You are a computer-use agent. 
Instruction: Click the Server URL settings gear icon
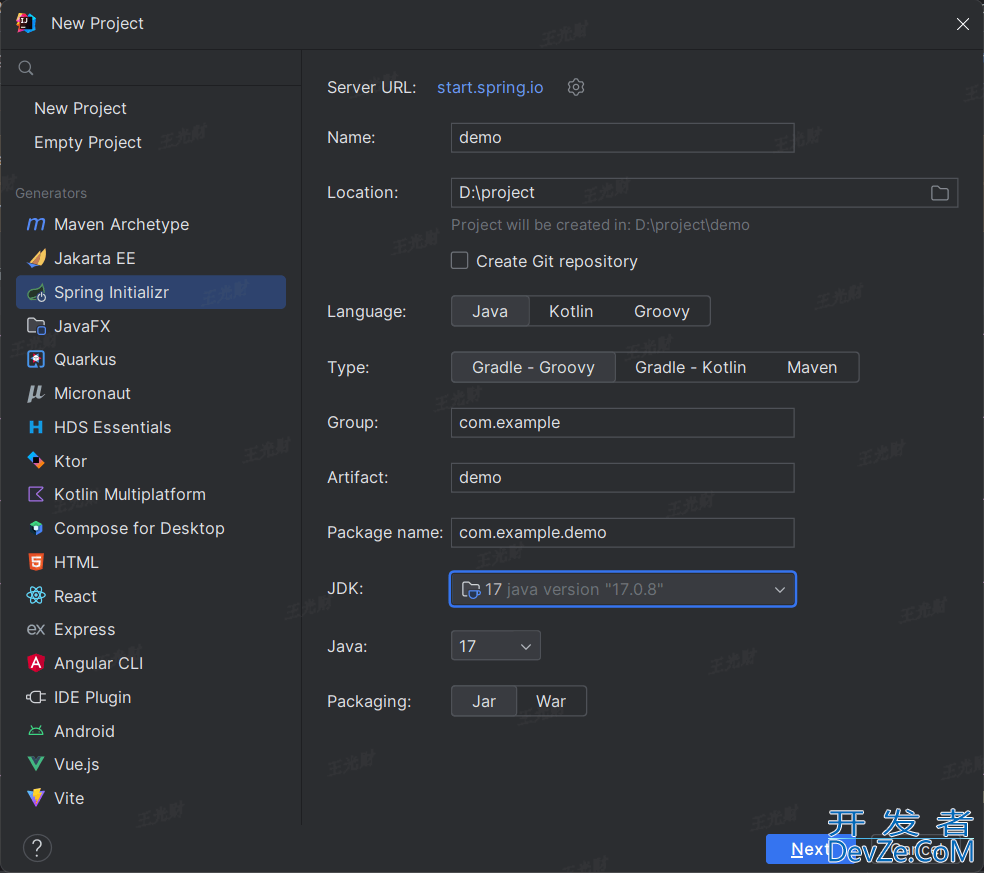pos(576,87)
